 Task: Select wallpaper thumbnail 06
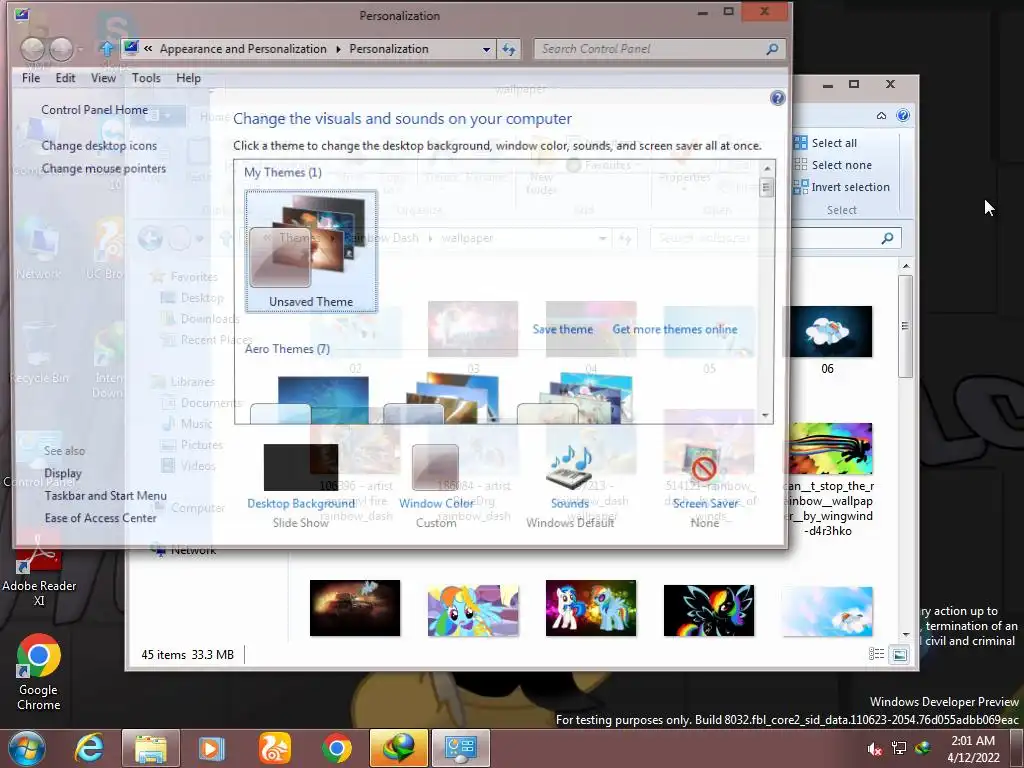[827, 332]
